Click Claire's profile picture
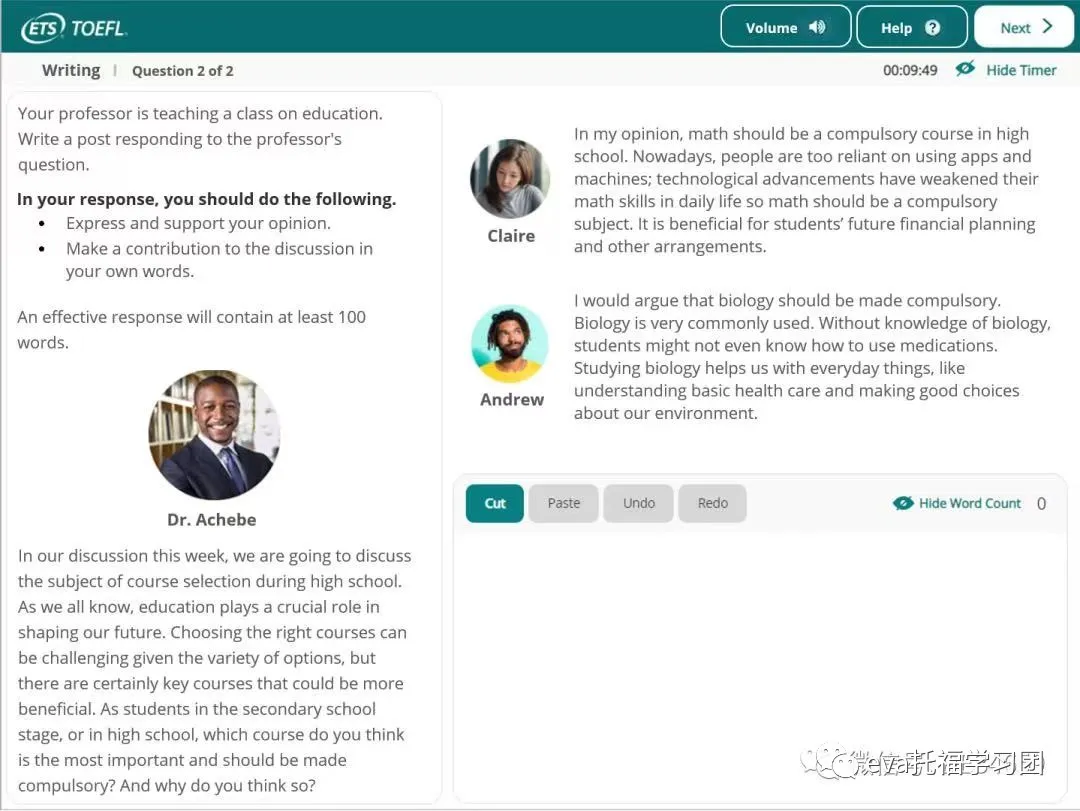Image resolution: width=1080 pixels, height=811 pixels. pos(510,179)
